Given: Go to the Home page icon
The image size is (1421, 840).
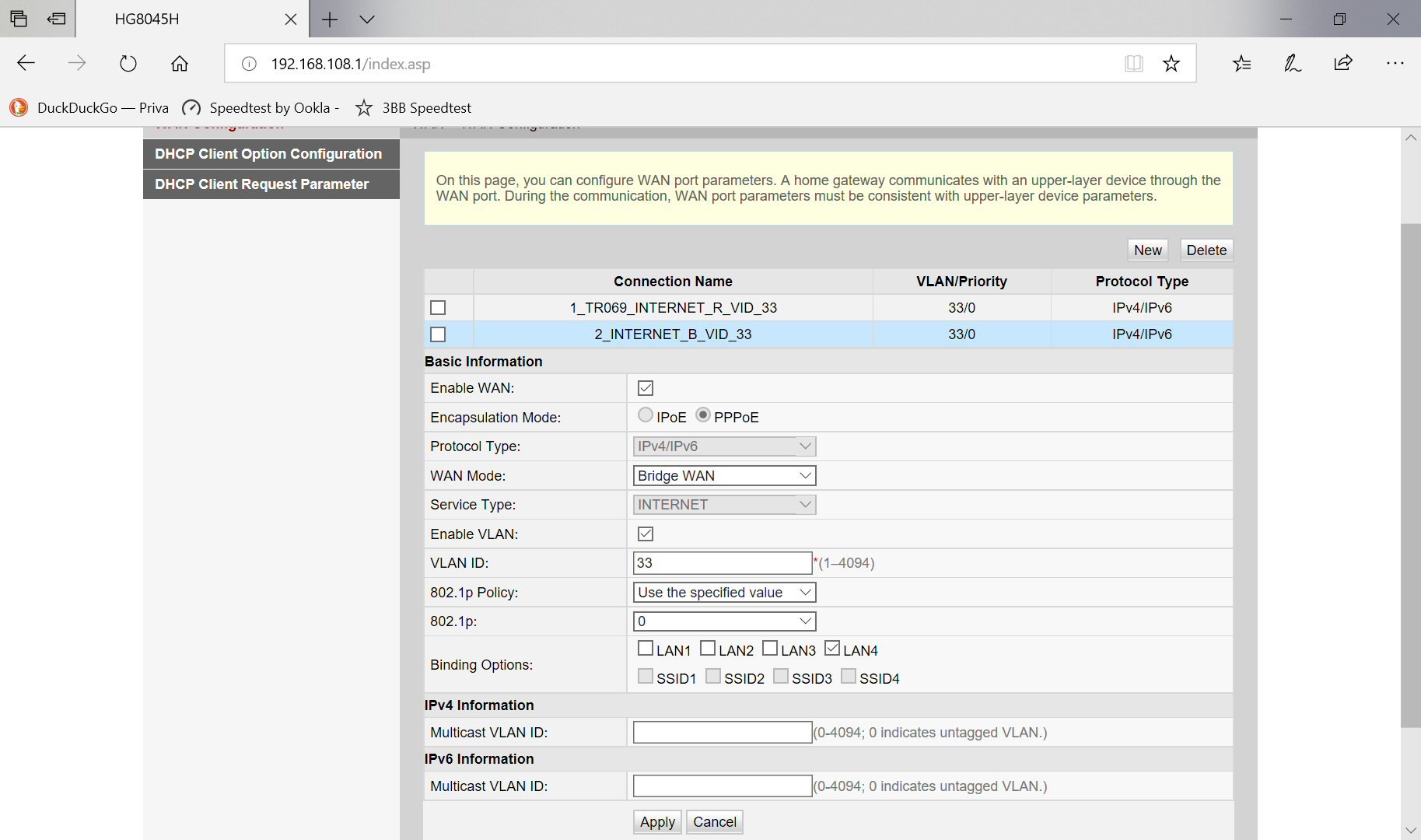Looking at the screenshot, I should click(x=180, y=63).
